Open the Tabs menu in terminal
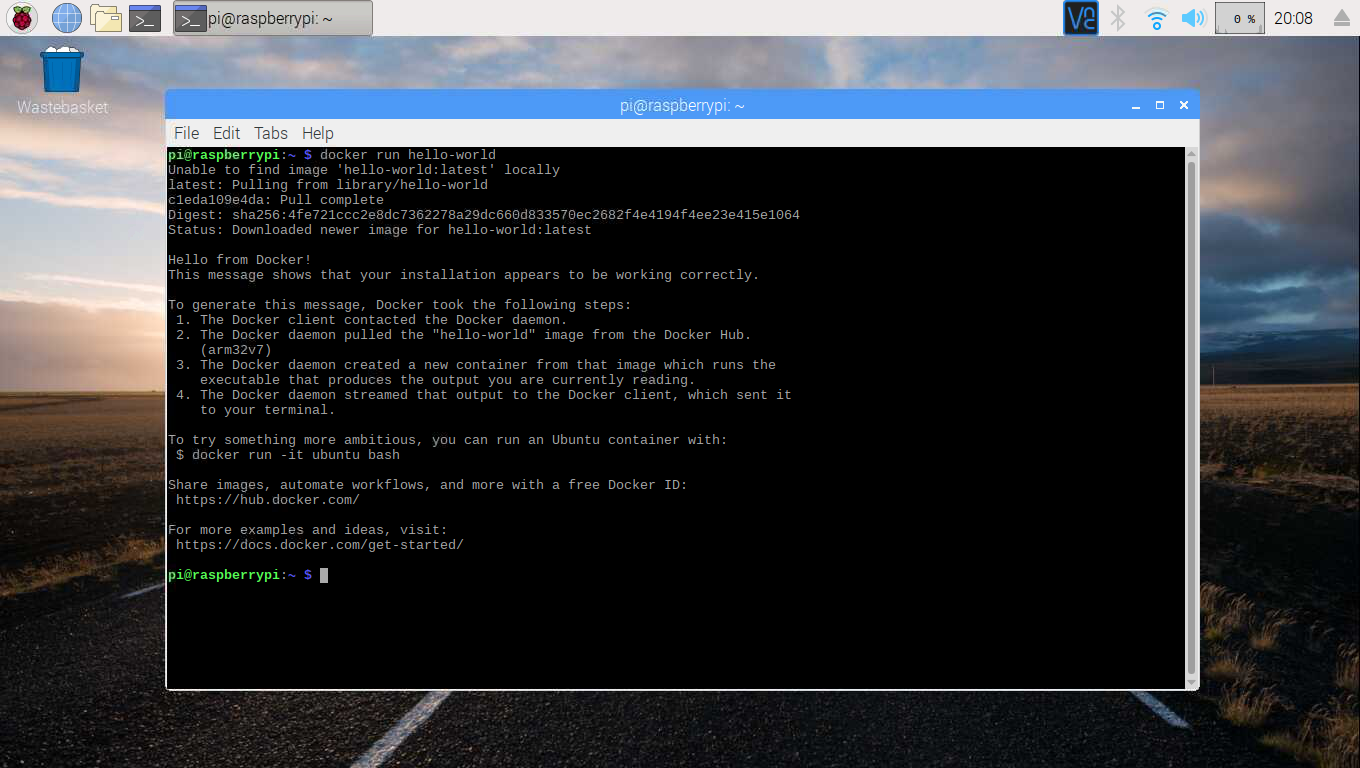The width and height of the screenshot is (1360, 768). [270, 133]
